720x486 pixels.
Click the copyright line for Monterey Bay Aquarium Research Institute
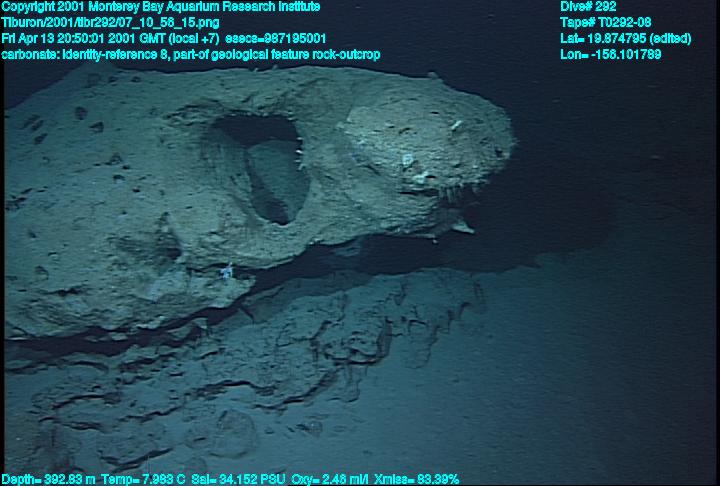click(x=161, y=7)
